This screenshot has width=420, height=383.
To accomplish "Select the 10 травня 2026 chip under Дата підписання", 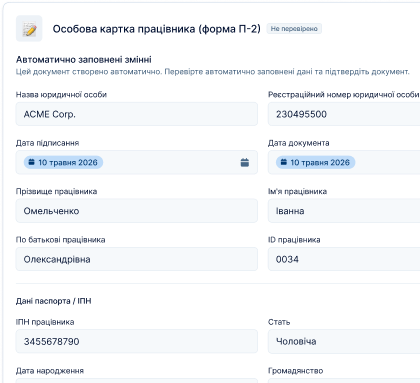I will 63,162.
